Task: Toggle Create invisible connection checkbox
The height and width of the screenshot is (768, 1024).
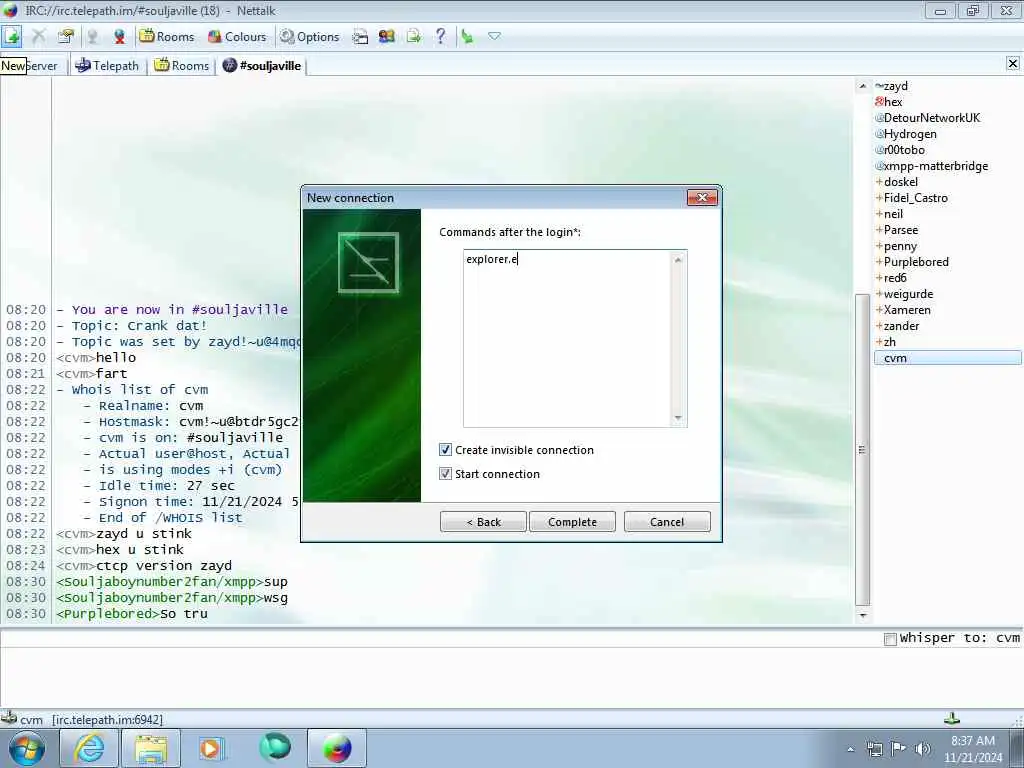Action: [445, 450]
